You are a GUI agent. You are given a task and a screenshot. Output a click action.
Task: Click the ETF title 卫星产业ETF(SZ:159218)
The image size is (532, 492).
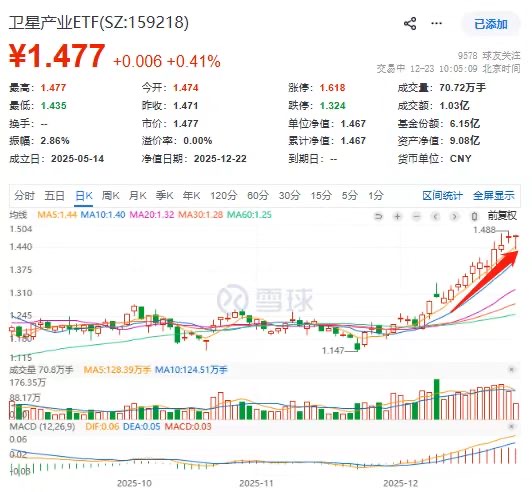(x=98, y=23)
